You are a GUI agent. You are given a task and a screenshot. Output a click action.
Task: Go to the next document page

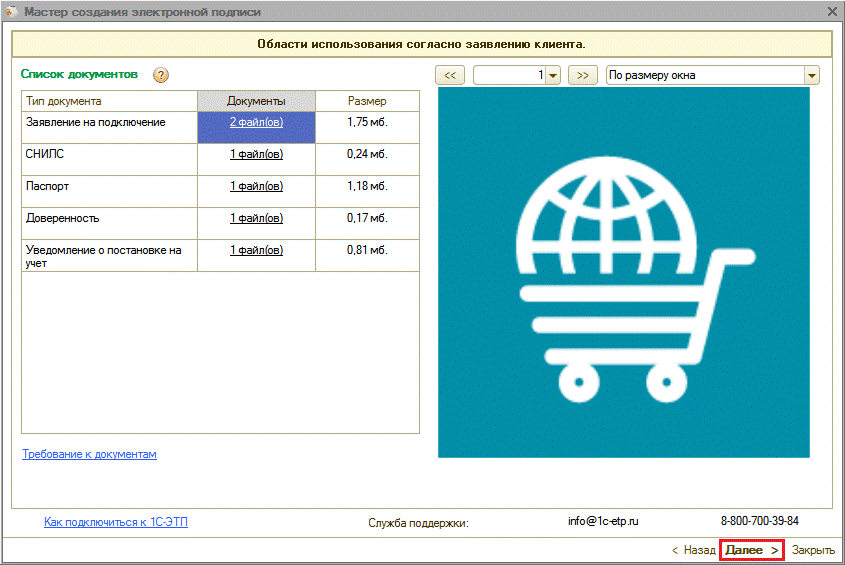click(583, 75)
